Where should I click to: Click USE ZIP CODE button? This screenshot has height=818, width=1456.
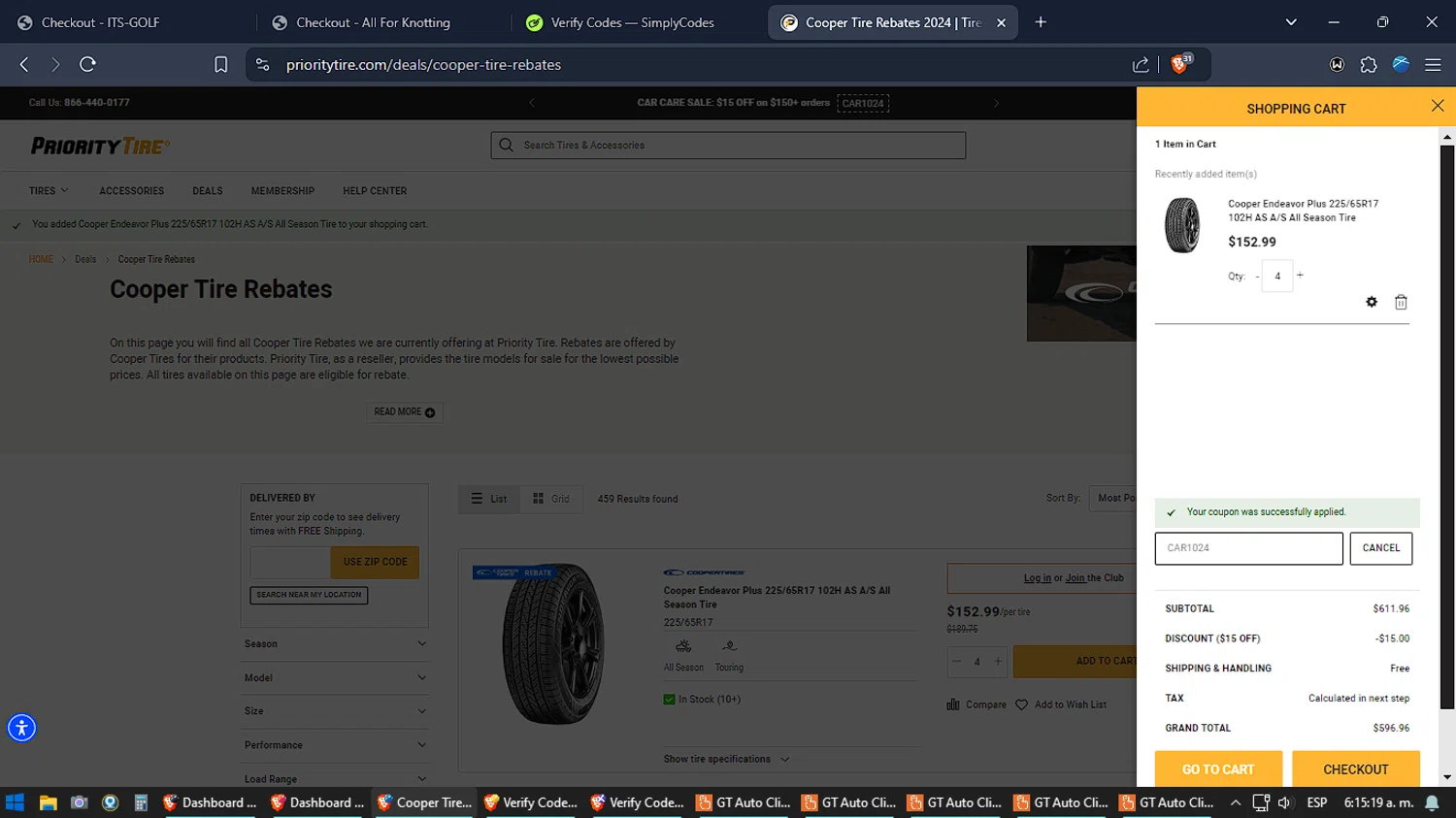375,562
